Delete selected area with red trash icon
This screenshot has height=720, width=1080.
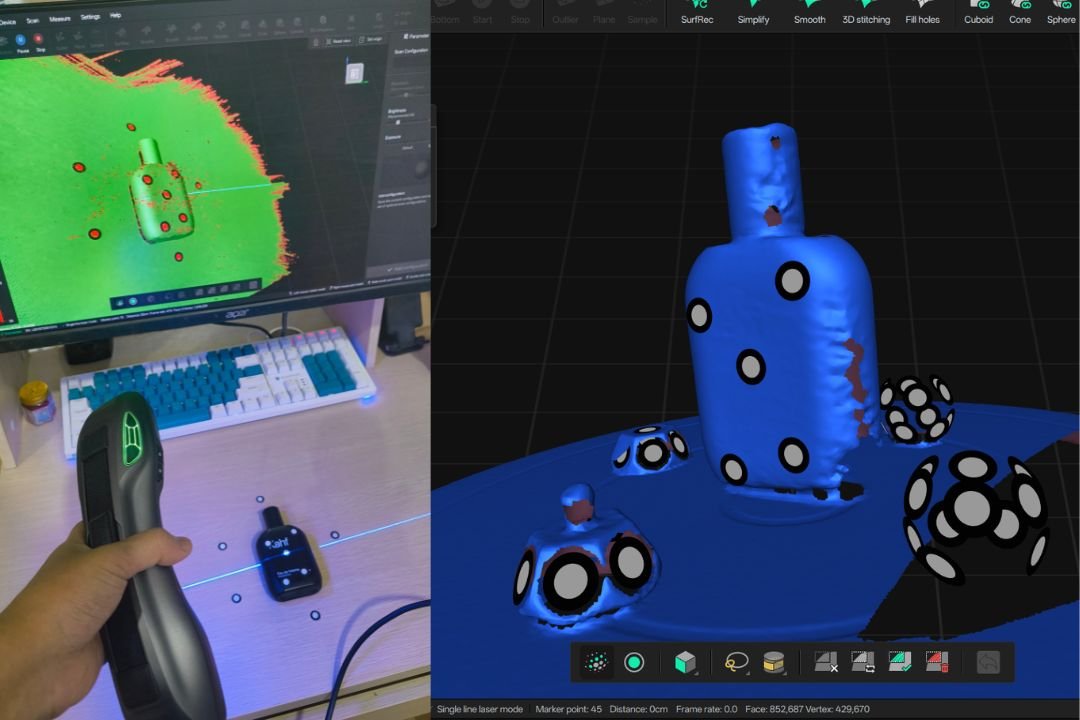(937, 662)
